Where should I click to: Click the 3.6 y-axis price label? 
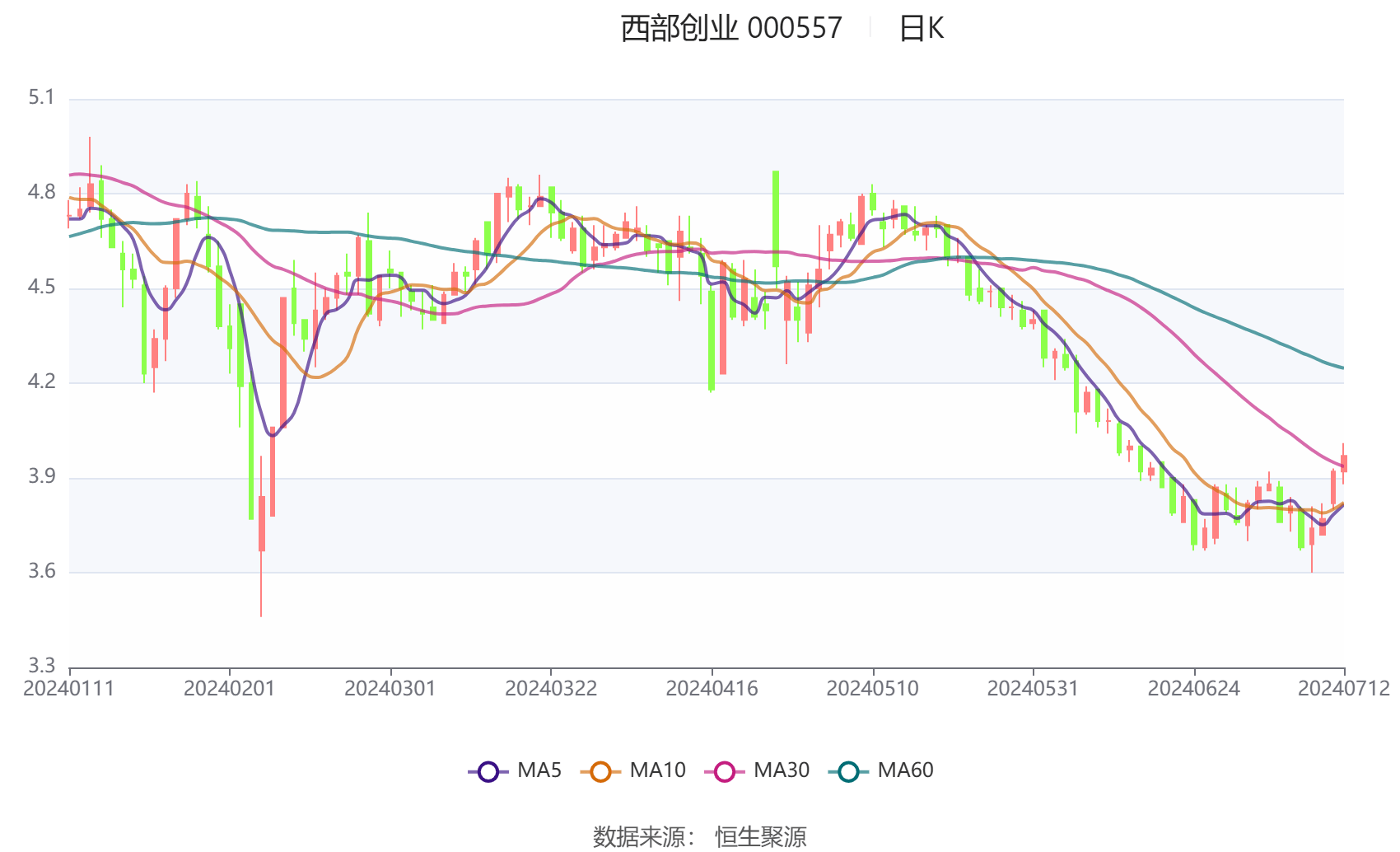pos(41,572)
